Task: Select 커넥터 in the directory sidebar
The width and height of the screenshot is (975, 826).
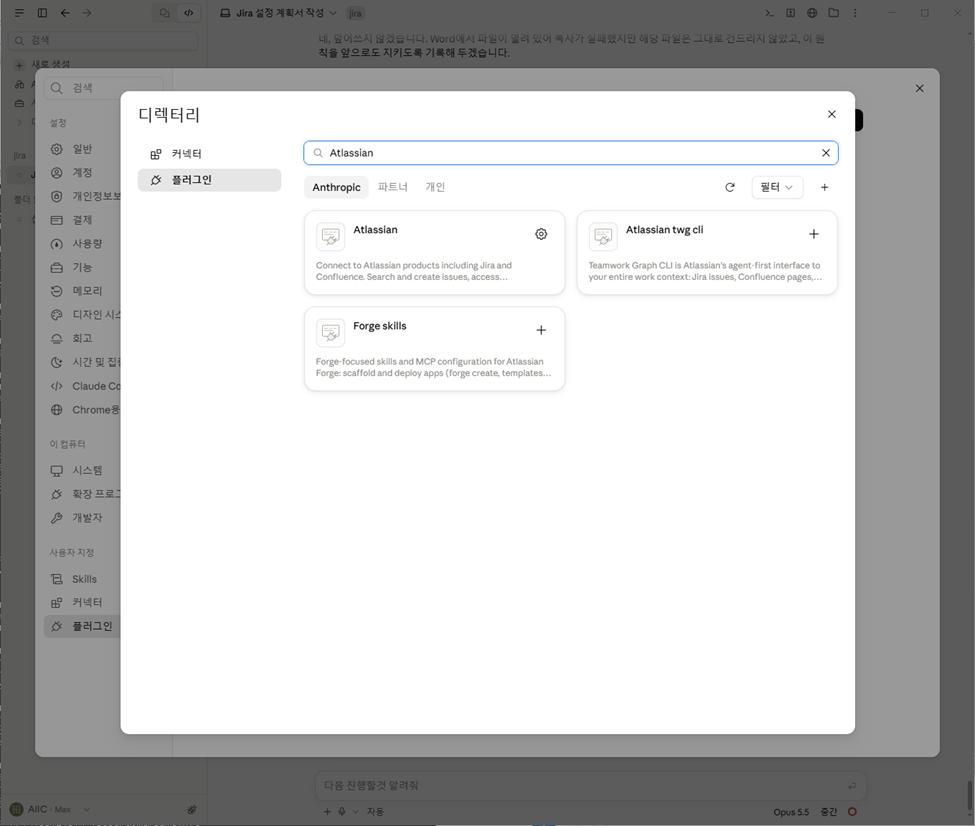Action: click(210, 154)
